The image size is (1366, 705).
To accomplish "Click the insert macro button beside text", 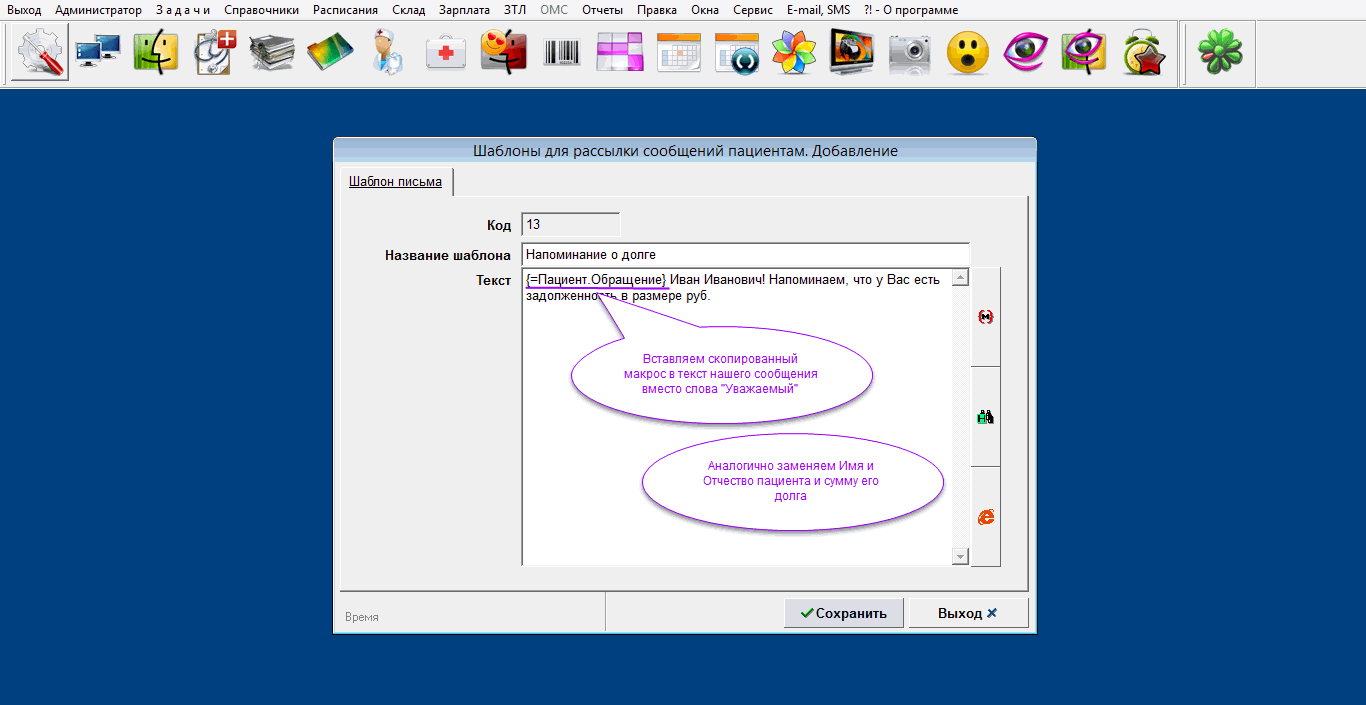I will (x=985, y=317).
